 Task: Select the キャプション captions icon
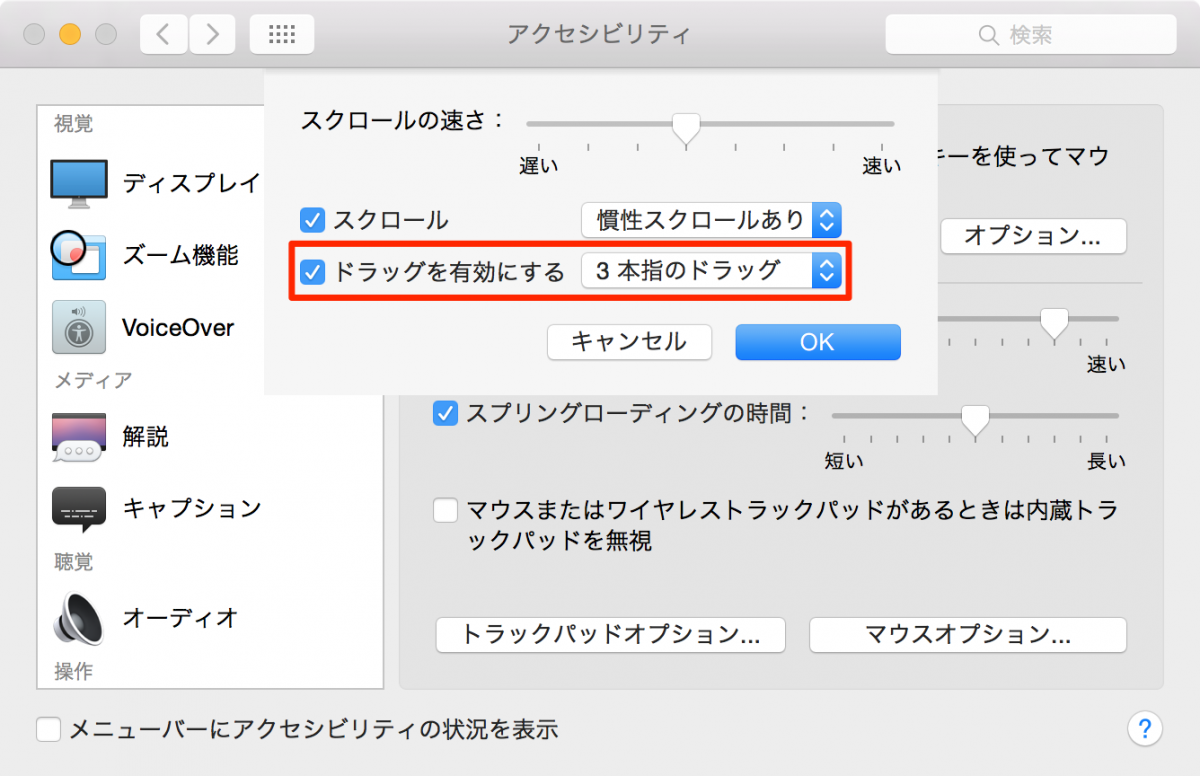[78, 508]
